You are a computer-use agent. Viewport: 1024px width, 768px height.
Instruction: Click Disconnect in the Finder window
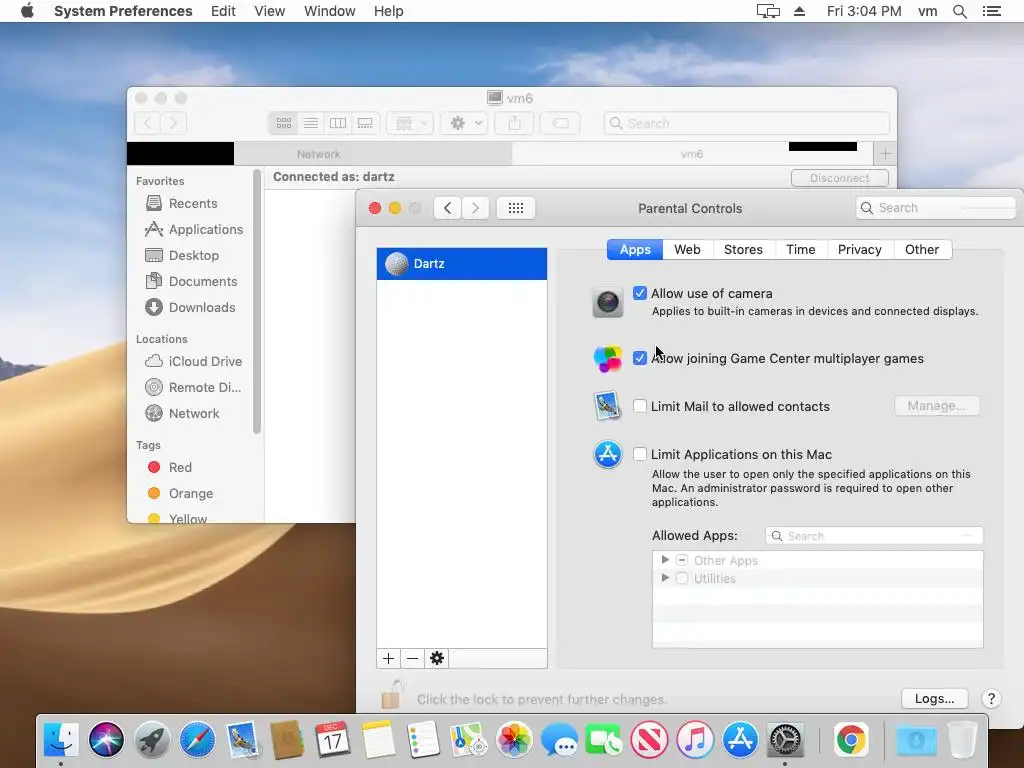[839, 178]
